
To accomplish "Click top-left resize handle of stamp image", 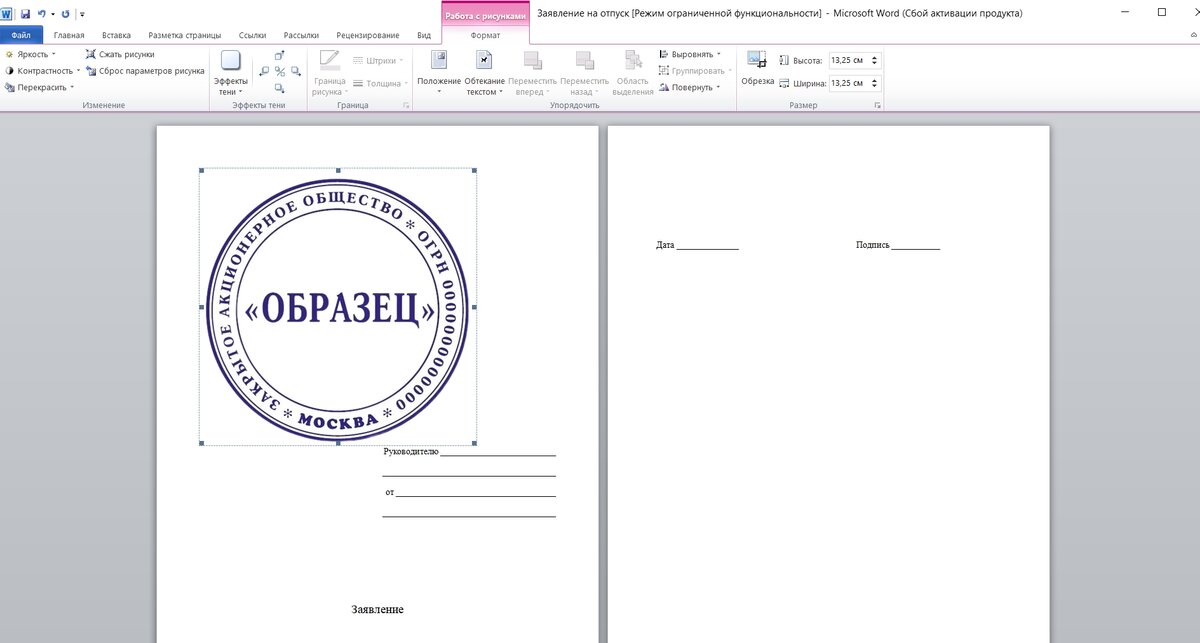I will click(x=201, y=170).
